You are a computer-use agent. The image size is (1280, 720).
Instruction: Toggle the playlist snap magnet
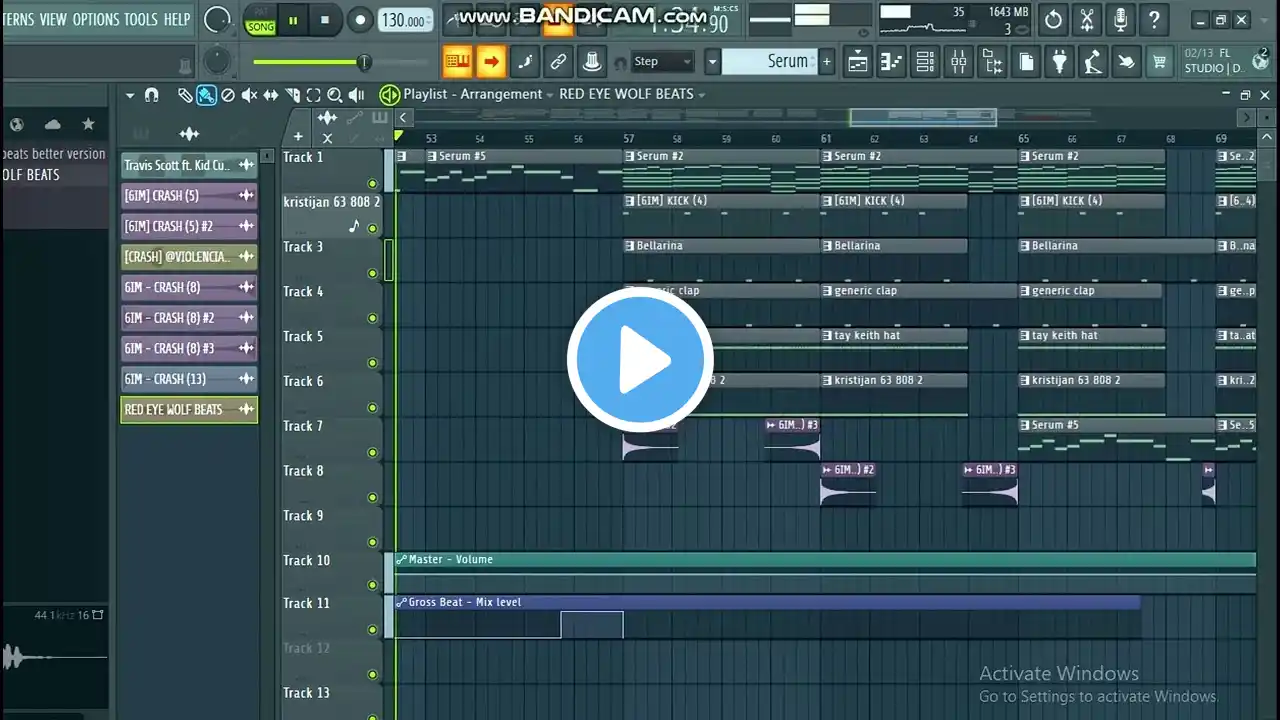pos(151,95)
